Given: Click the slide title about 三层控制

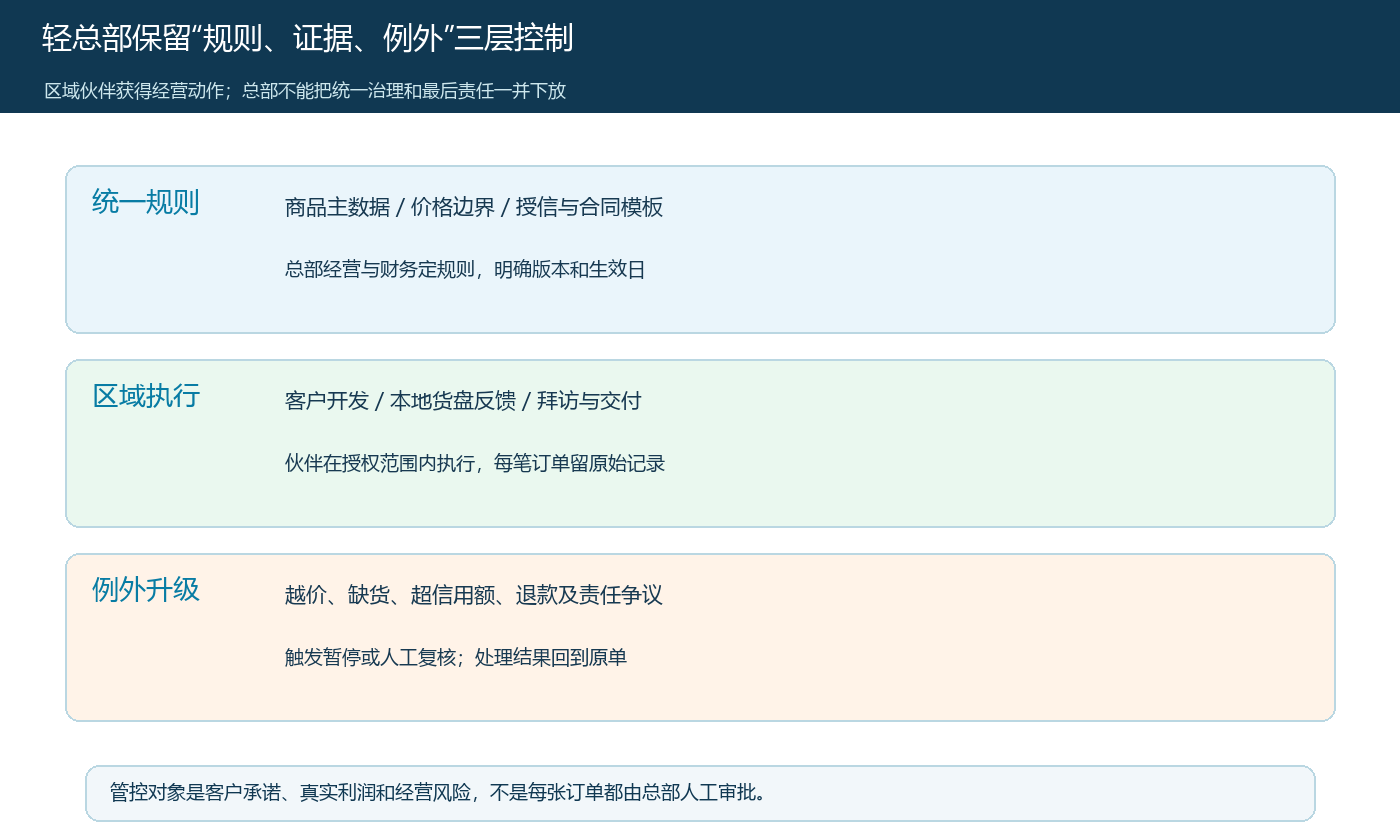Looking at the screenshot, I should pyautogui.click(x=308, y=38).
